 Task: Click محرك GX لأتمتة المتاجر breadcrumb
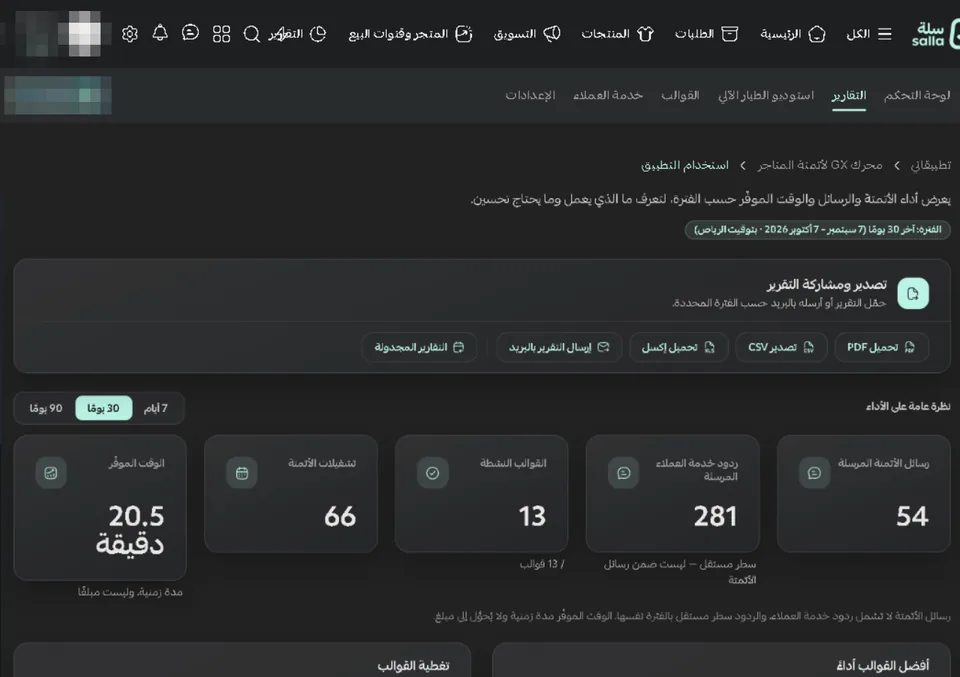[820, 165]
